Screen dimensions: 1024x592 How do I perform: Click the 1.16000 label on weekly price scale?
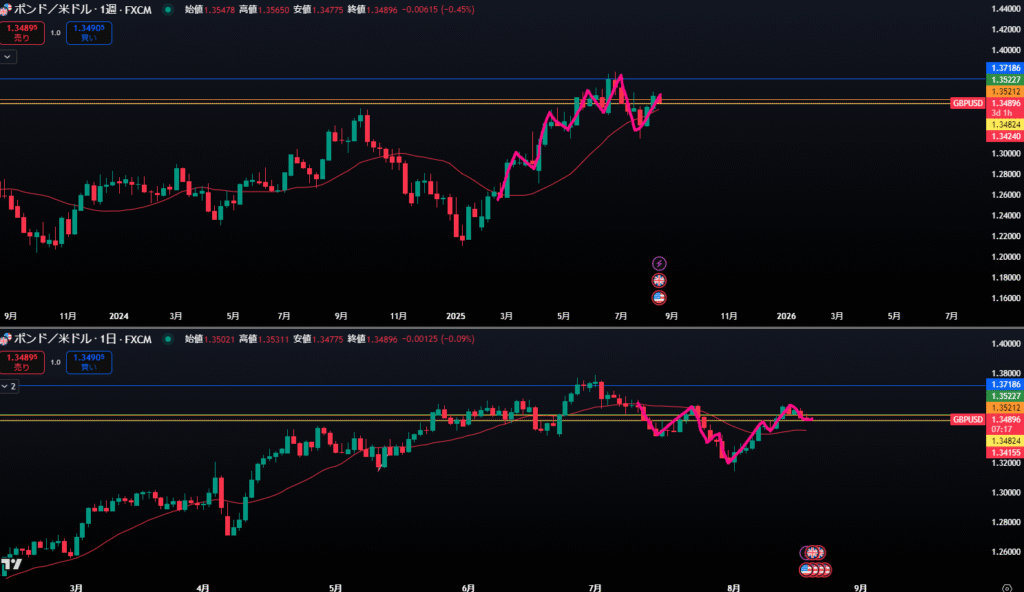pyautogui.click(x=1006, y=299)
